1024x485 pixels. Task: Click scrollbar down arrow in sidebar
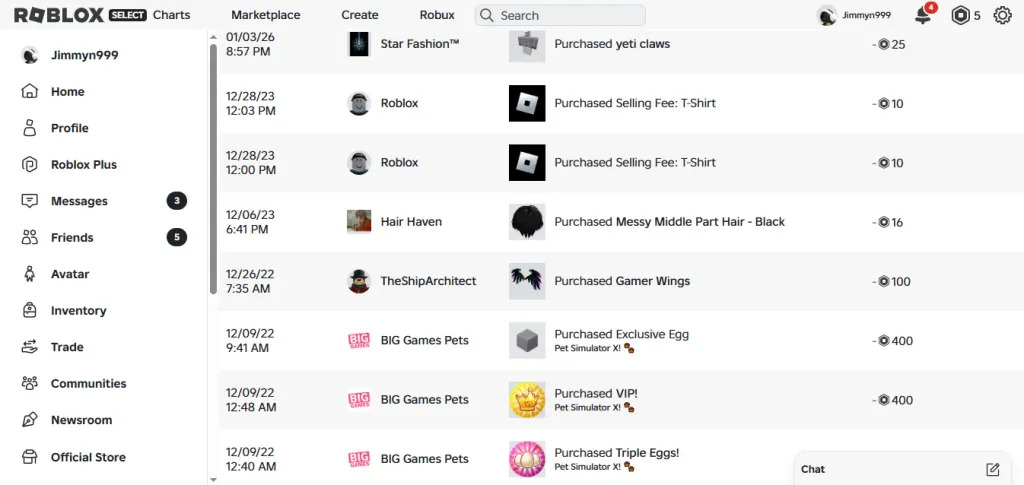tap(213, 480)
